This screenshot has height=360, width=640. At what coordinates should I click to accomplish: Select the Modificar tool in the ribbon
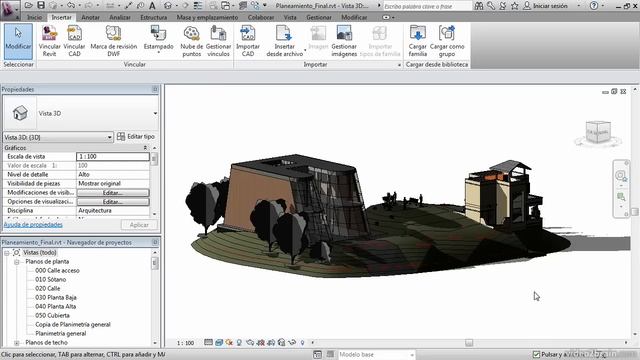[18, 42]
